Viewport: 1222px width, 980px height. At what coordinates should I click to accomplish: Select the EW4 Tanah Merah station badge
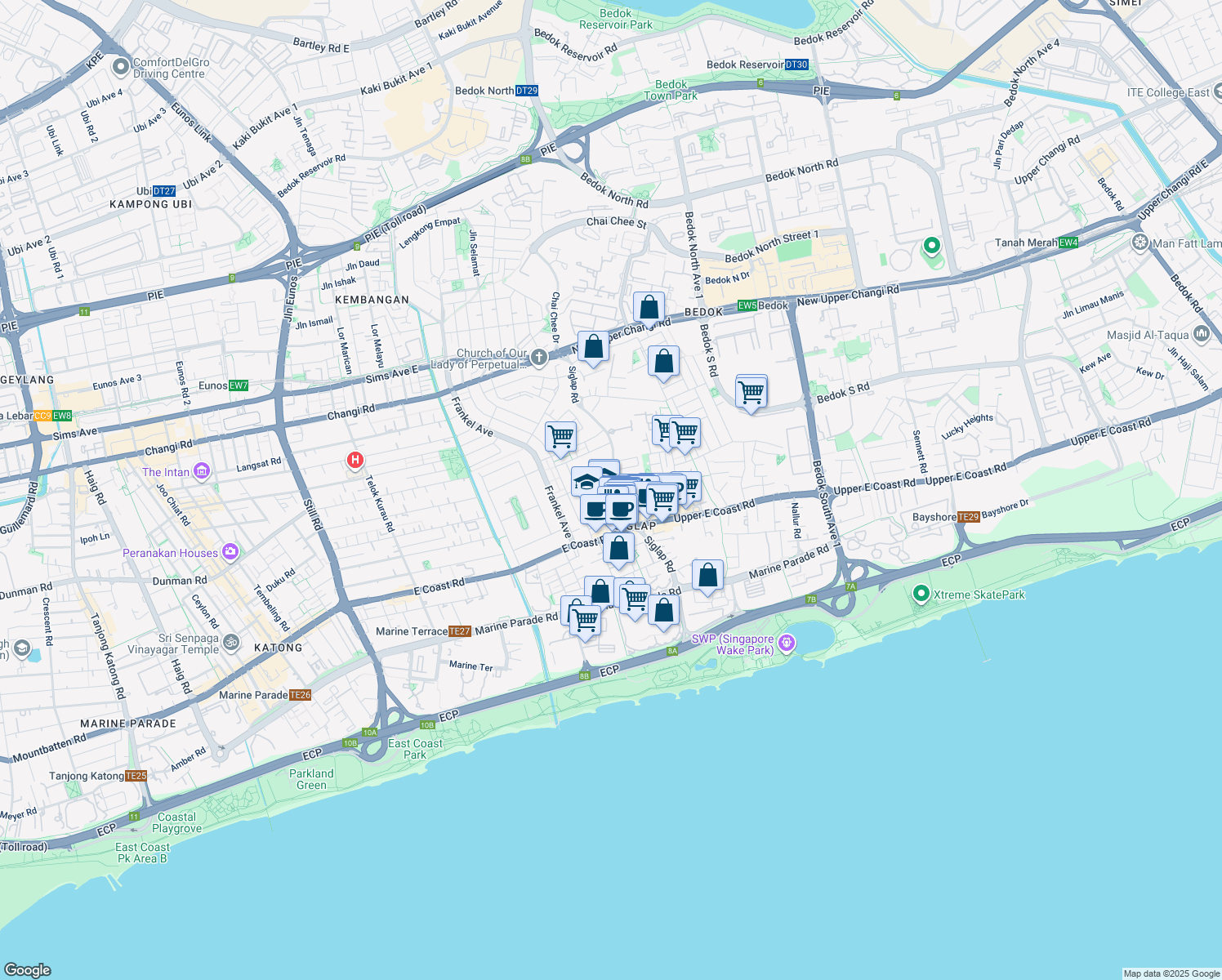(1068, 242)
